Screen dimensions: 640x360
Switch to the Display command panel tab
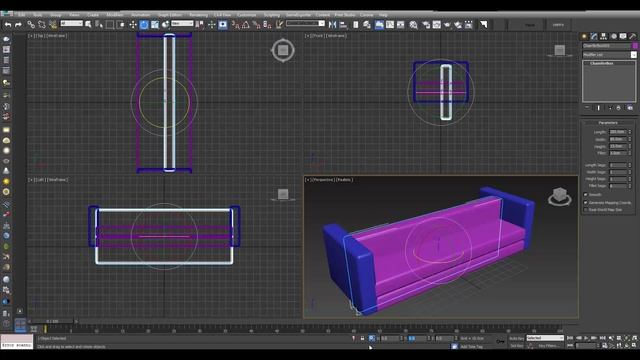coord(623,36)
